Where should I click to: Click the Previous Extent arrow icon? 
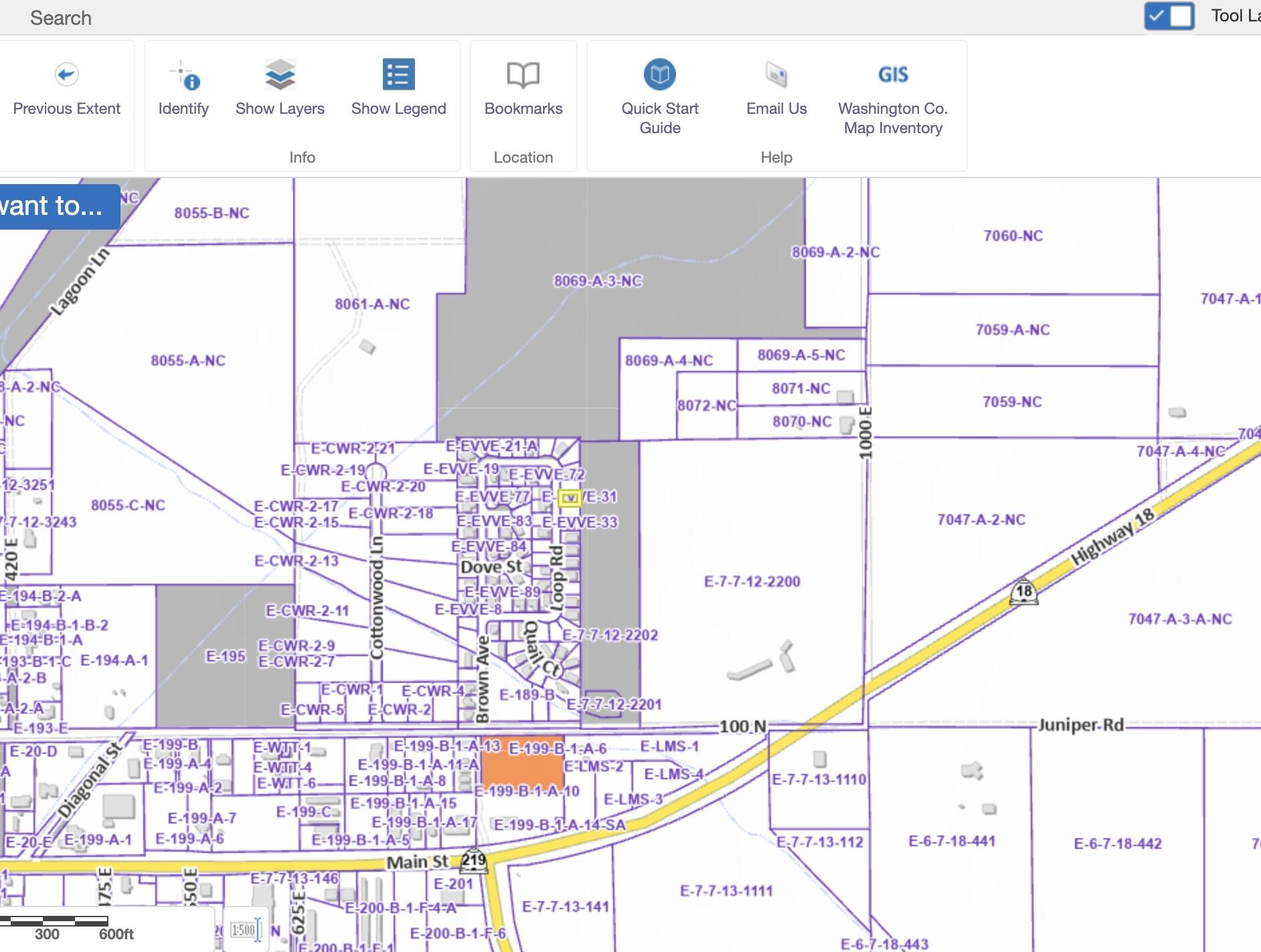66,74
